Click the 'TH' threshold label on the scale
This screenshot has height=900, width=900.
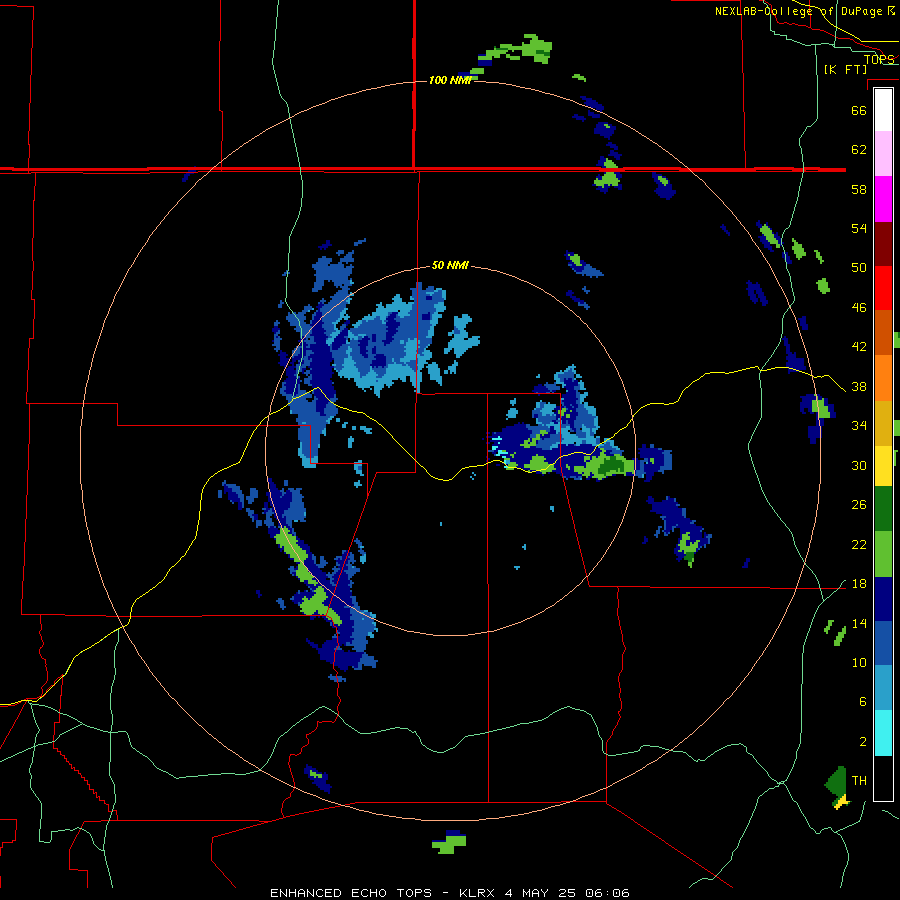tap(859, 781)
